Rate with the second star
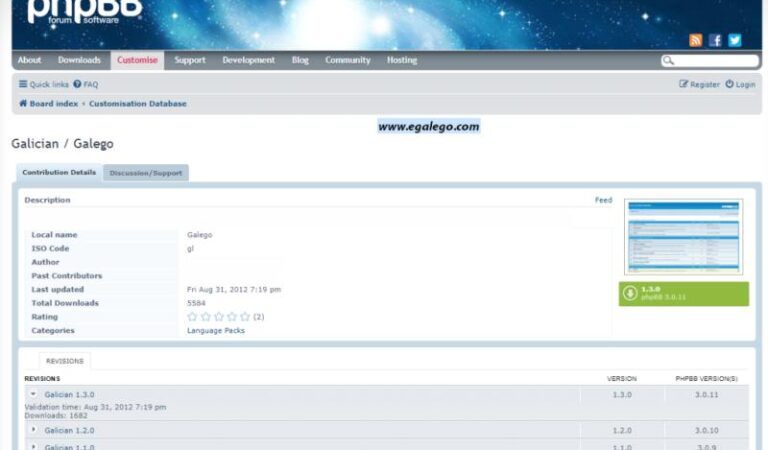Viewport: 768px width, 450px height. click(206, 317)
